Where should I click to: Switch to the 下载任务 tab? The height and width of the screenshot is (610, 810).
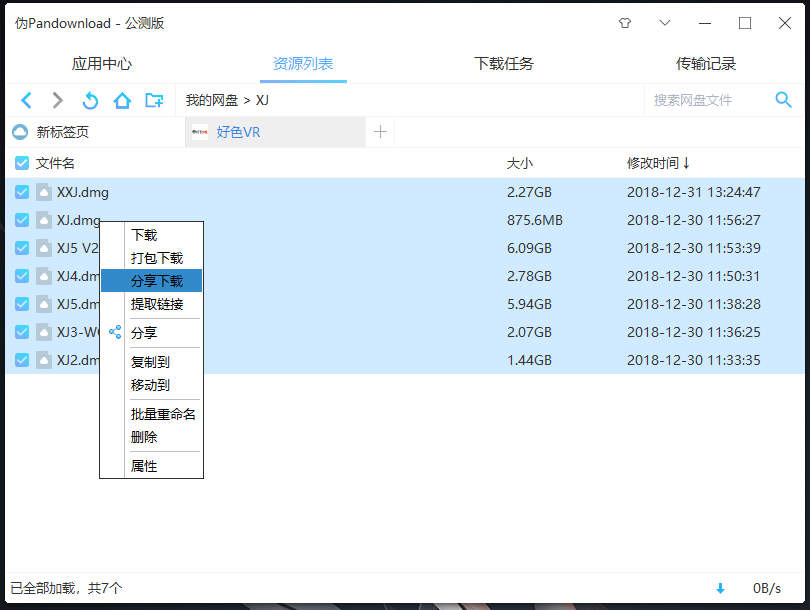tap(504, 64)
